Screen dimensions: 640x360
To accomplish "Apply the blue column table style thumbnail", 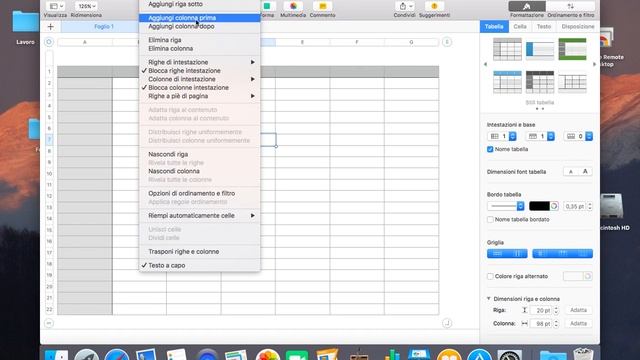I will 540,49.
